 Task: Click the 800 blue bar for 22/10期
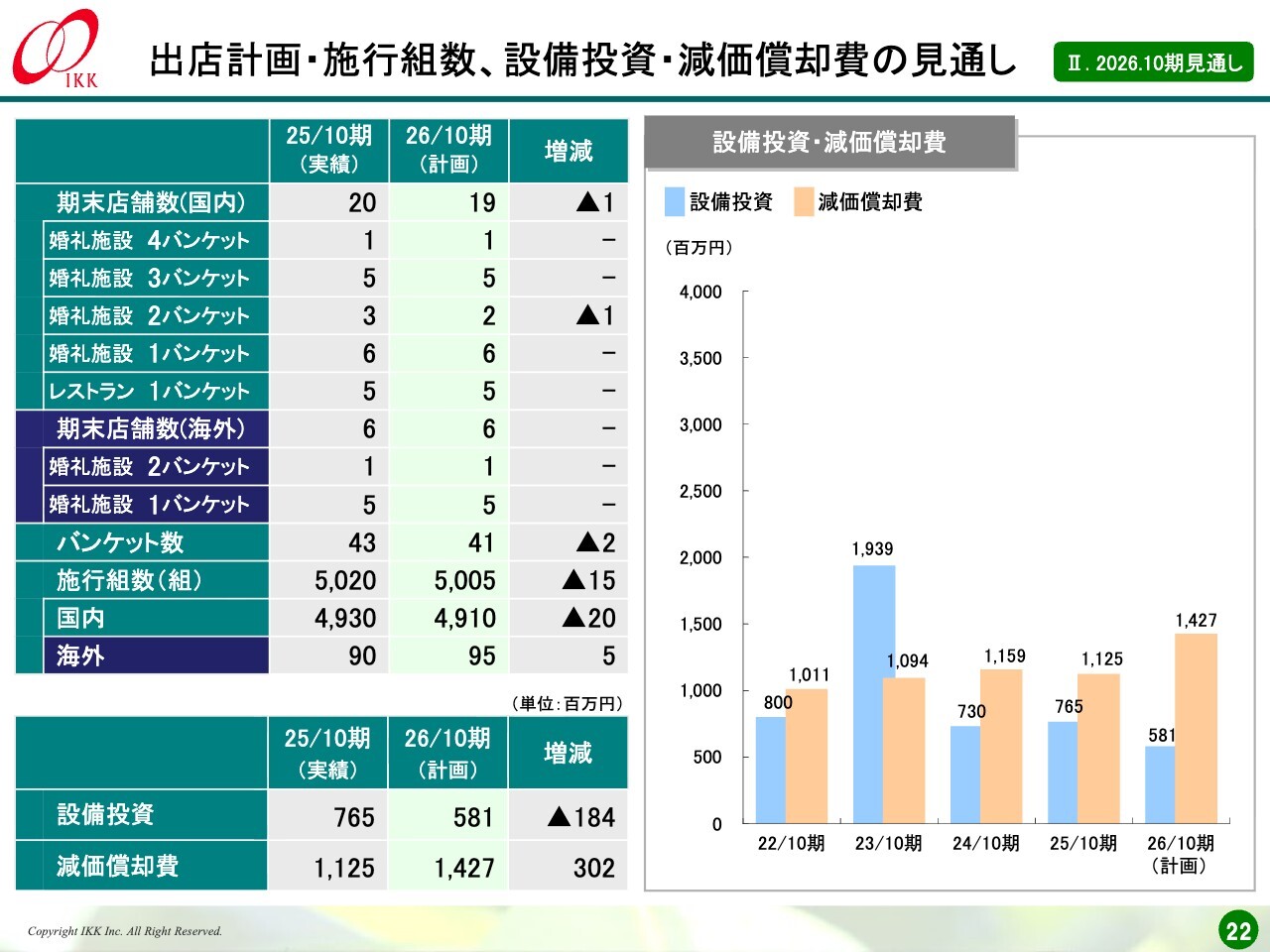pos(770,770)
